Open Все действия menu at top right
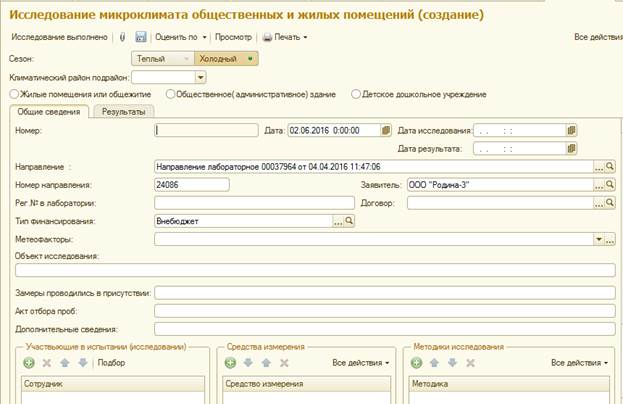The width and height of the screenshot is (623, 404). 597,37
